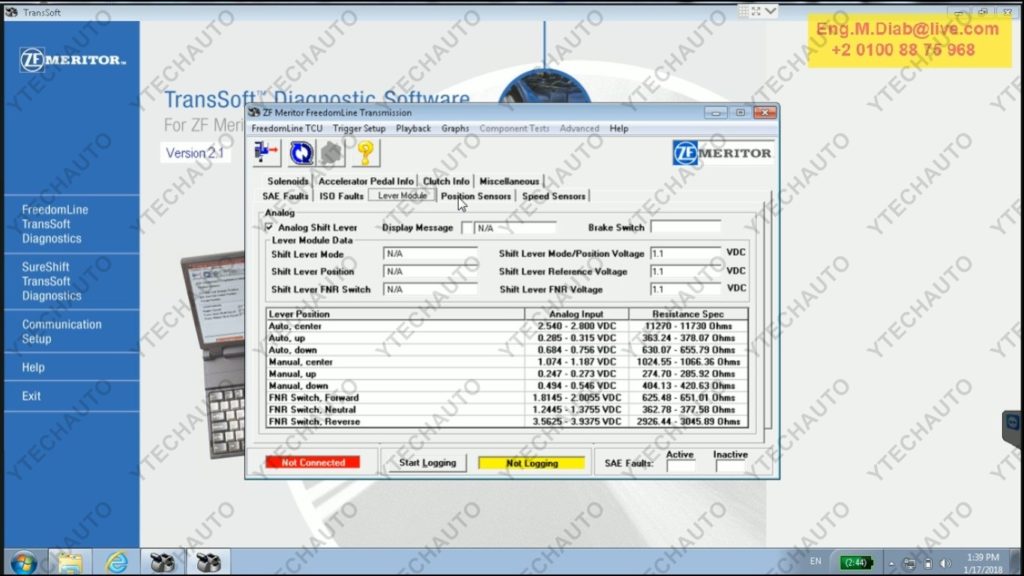Open the Graphs menu
This screenshot has height=576, width=1024.
point(454,128)
